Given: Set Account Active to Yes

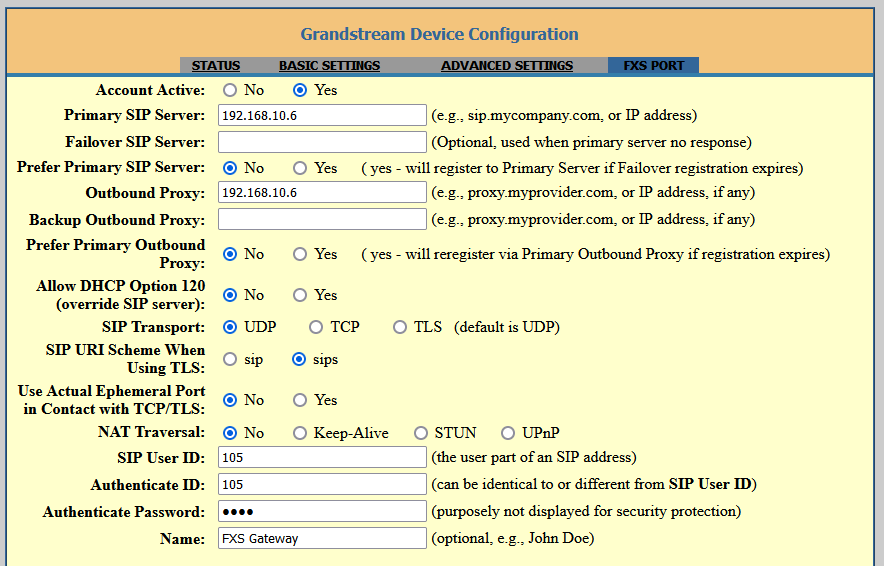Looking at the screenshot, I should (x=300, y=90).
